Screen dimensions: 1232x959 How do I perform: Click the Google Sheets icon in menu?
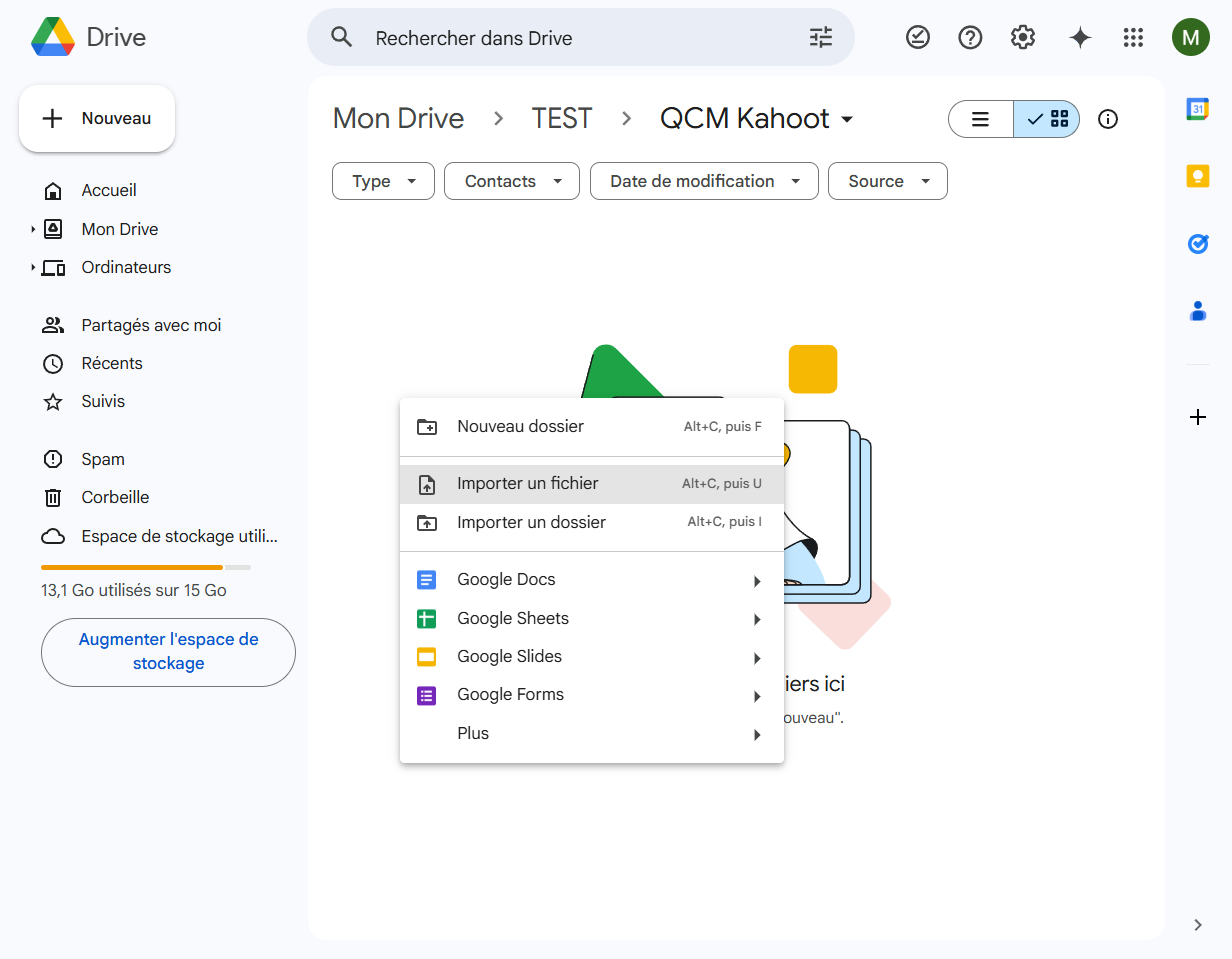coord(427,619)
